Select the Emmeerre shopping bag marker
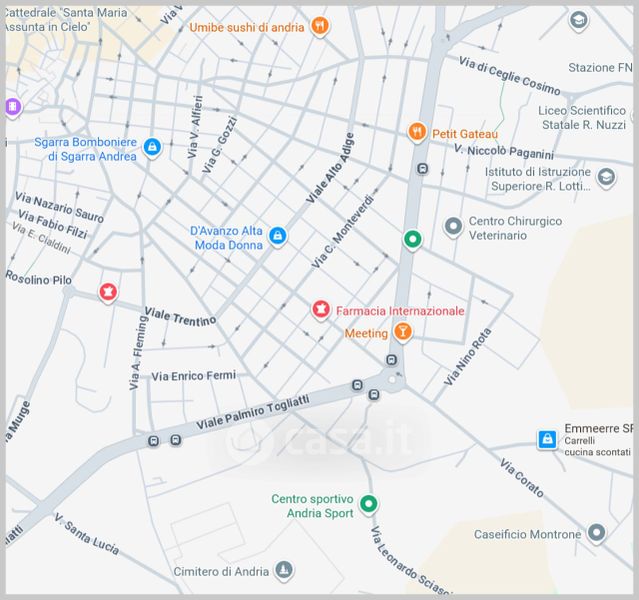 [x=547, y=439]
